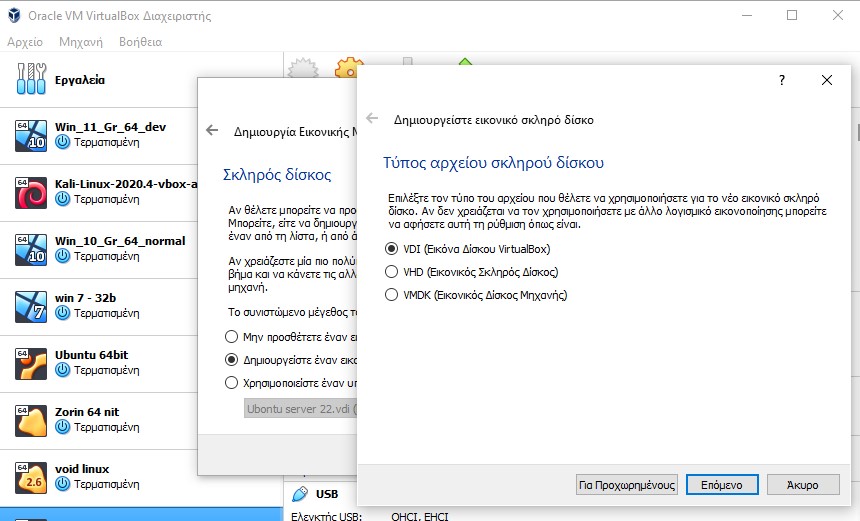Screen dimensions: 860x521
Task: Select the Ubuntu 64bit machine icon
Action: click(31, 364)
